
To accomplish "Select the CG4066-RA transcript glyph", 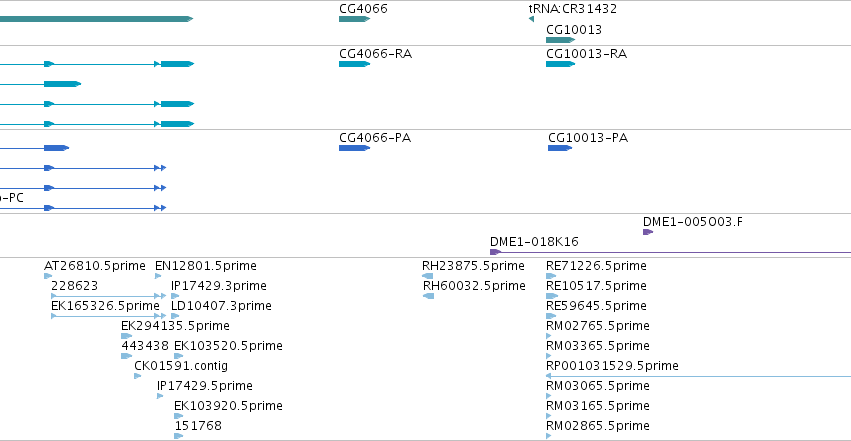I will 354,64.
